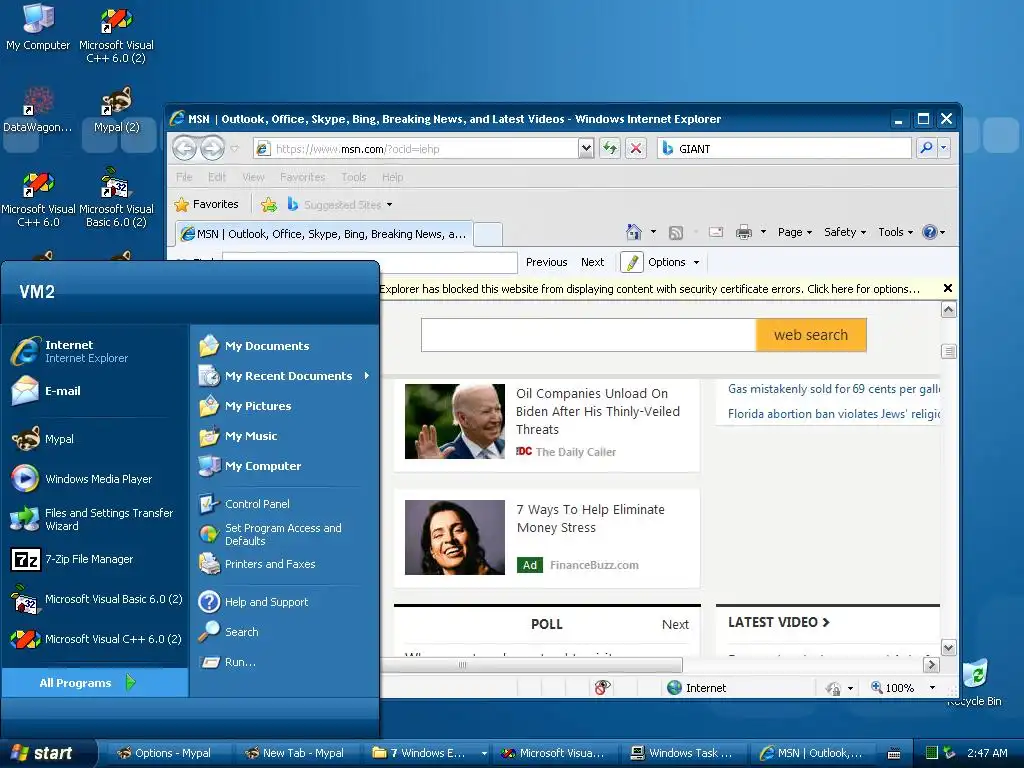Open zoom level 100% dropdown
The width and height of the screenshot is (1024, 768).
(x=932, y=688)
